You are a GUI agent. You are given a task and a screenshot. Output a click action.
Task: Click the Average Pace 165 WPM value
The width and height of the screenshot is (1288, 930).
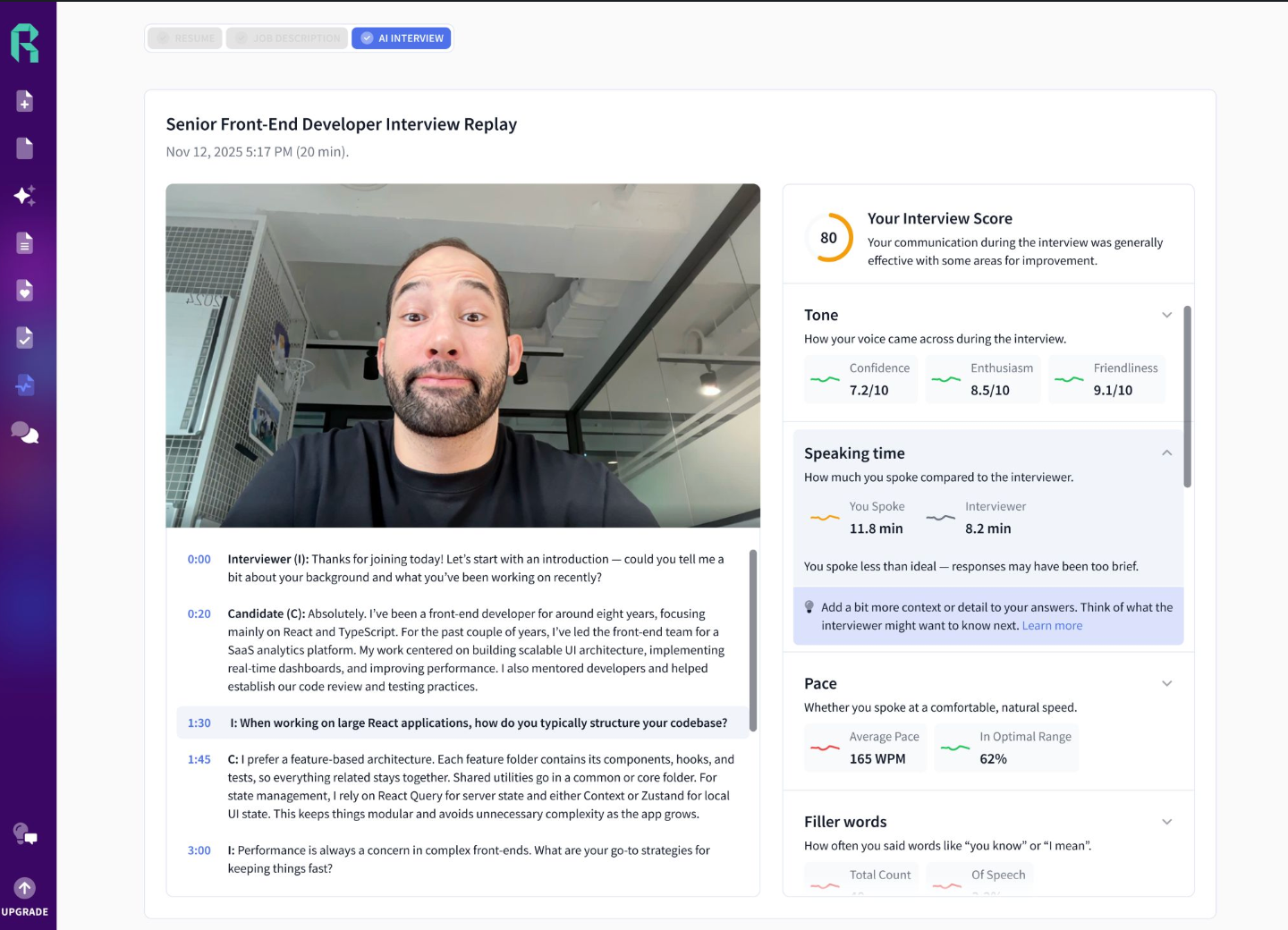coord(877,759)
